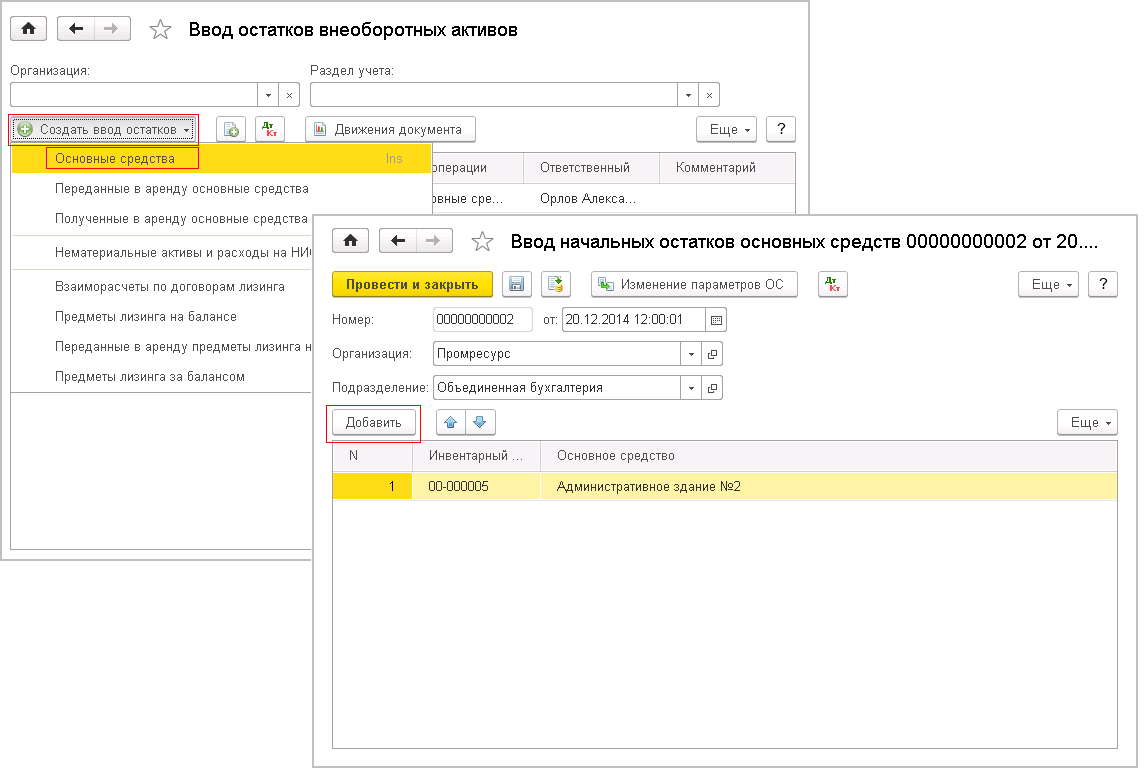Click the Добавить button above the table
Screen dimensions: 1147x775
point(374,423)
